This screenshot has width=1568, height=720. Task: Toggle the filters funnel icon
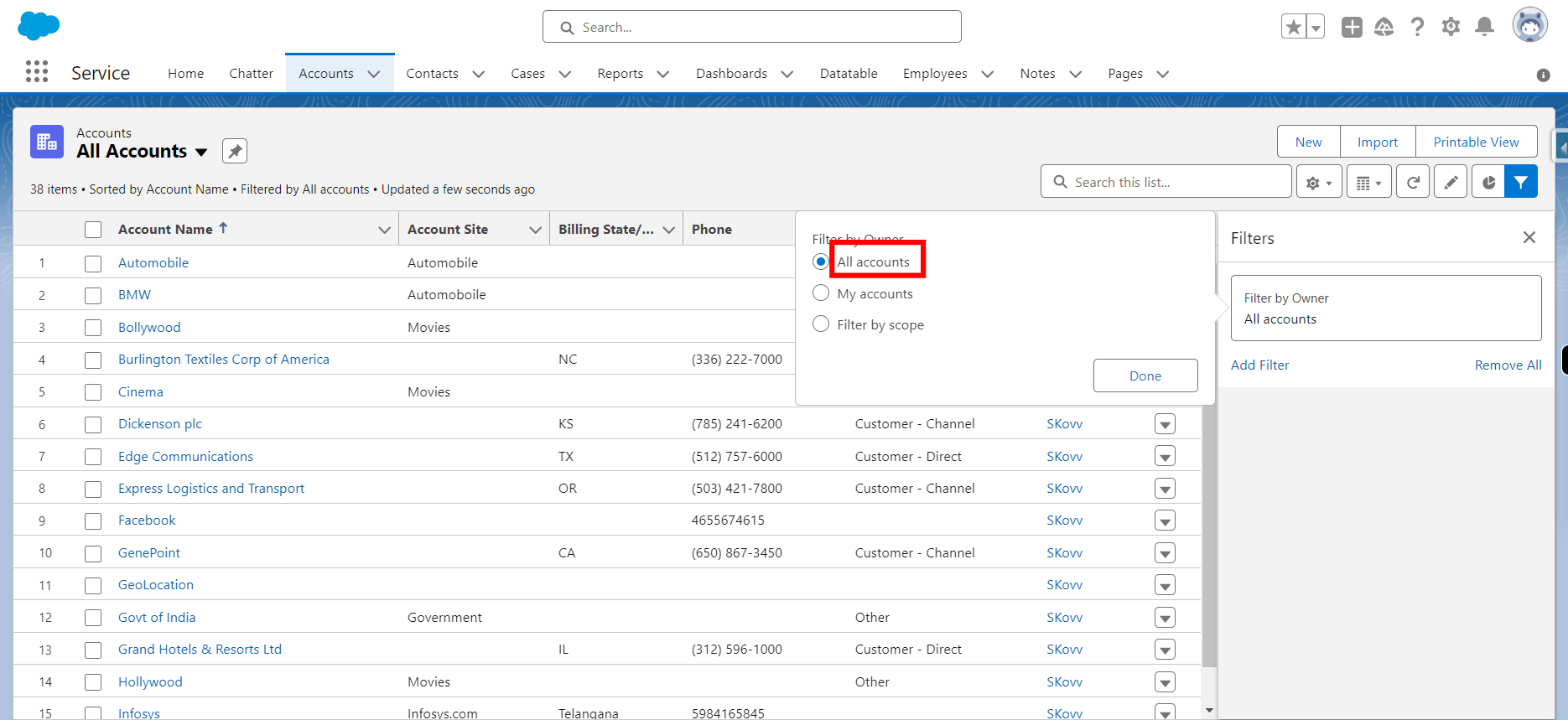point(1521,182)
